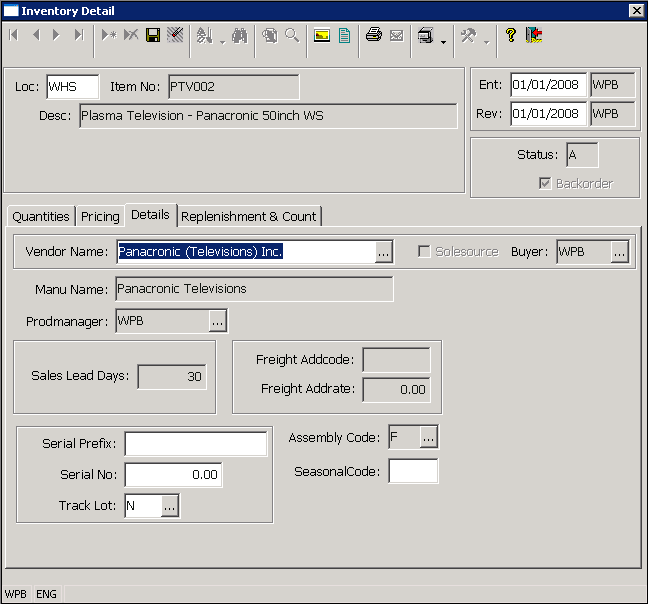Print using the printer icon

pos(374,35)
